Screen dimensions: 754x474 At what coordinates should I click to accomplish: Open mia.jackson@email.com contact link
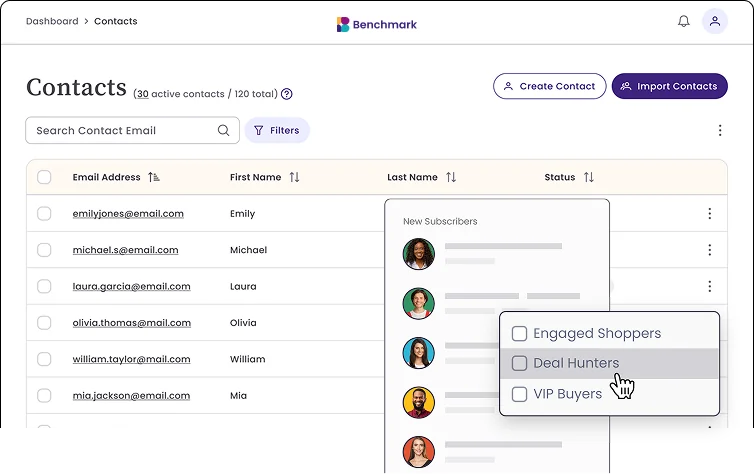click(x=131, y=396)
